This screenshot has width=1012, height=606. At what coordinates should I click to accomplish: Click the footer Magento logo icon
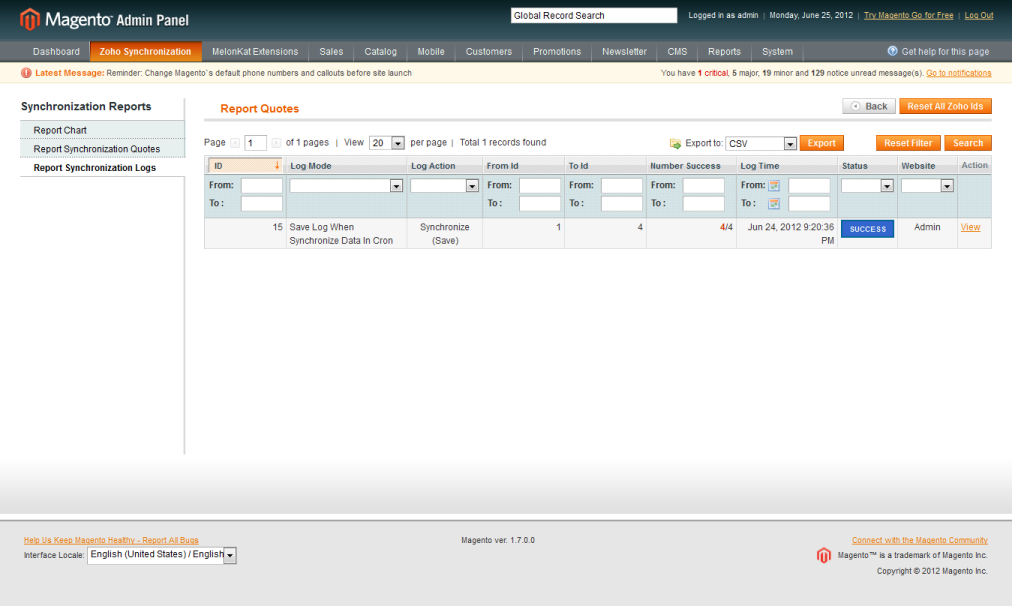point(824,555)
